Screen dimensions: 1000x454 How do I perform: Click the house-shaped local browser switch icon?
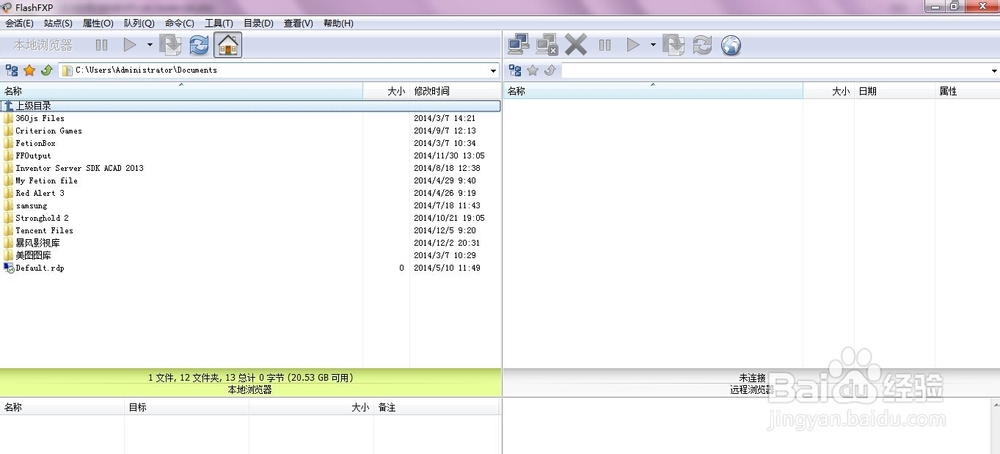pyautogui.click(x=228, y=45)
